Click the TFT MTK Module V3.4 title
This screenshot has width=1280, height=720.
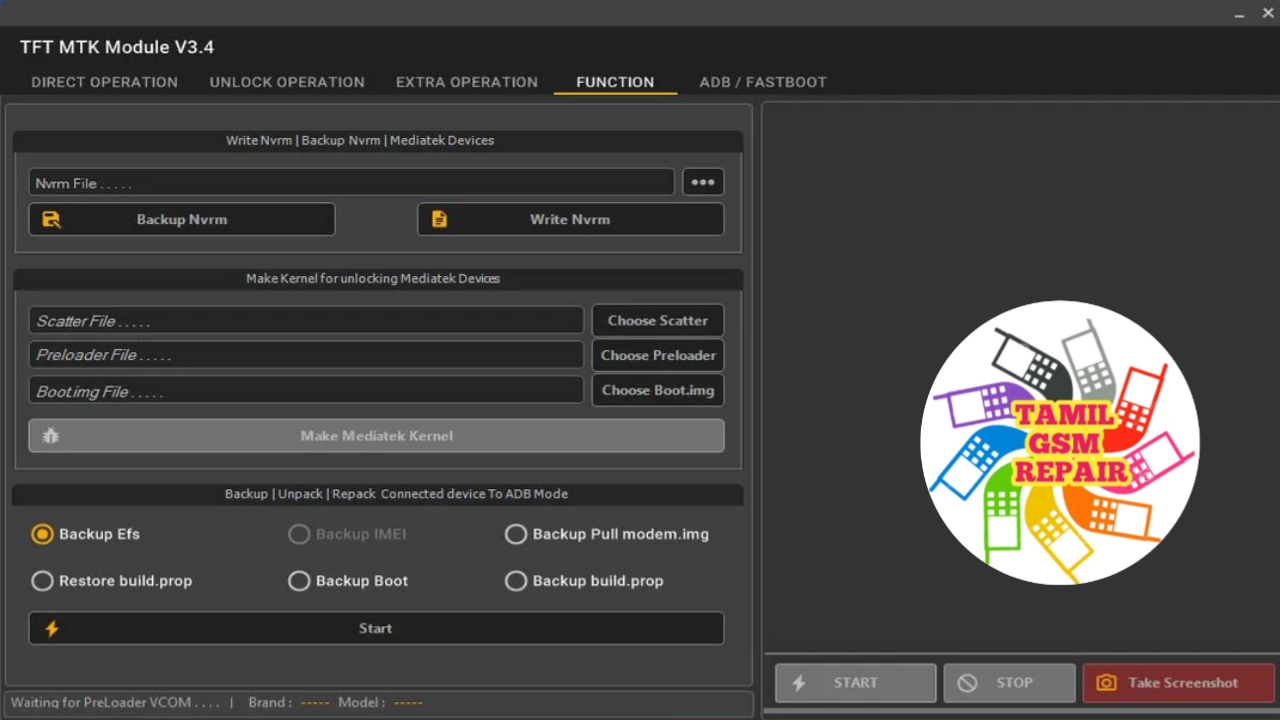coord(117,47)
